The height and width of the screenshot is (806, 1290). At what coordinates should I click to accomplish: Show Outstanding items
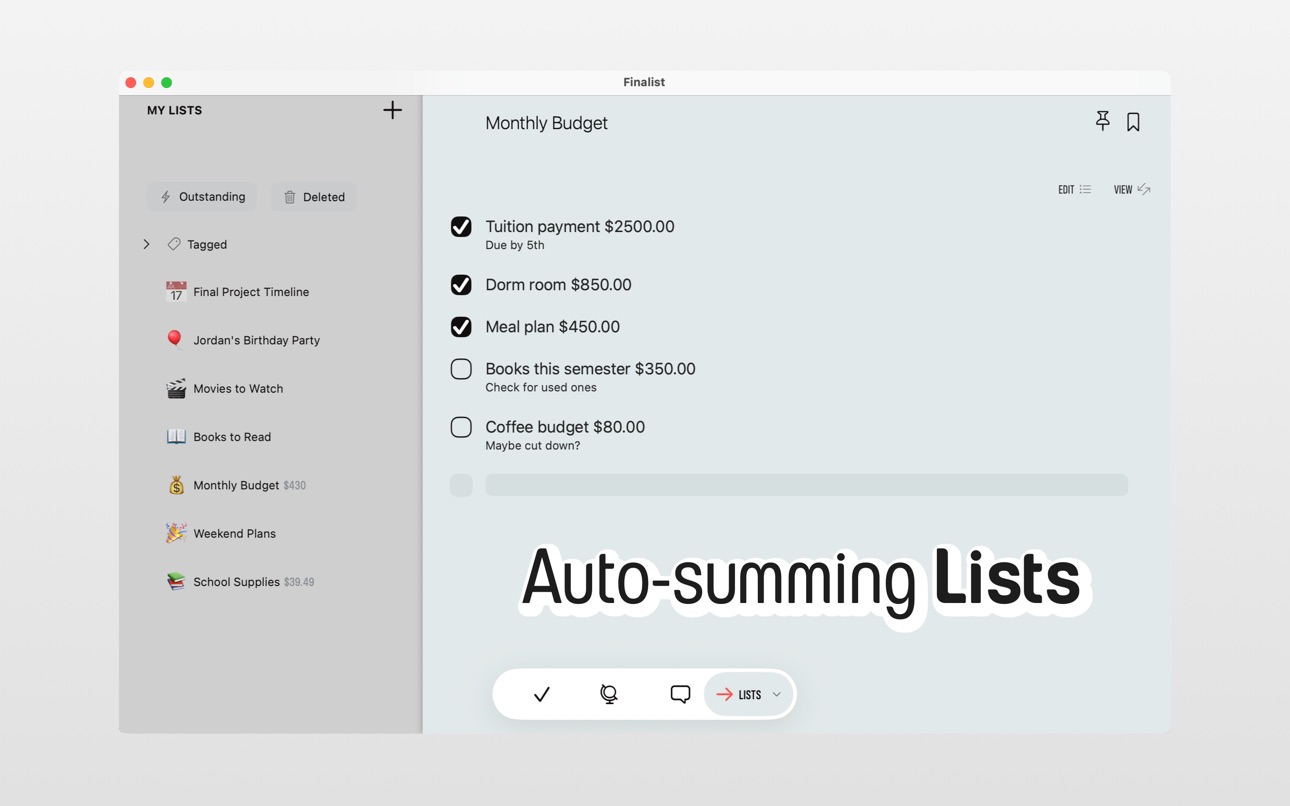coord(202,197)
